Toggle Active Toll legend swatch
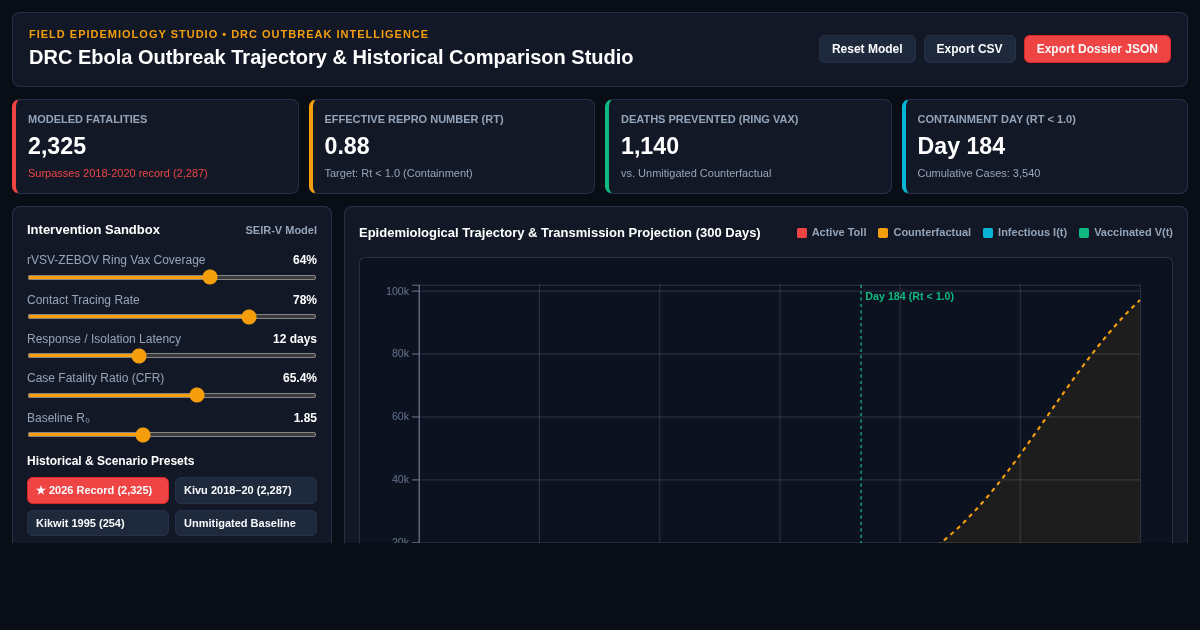This screenshot has width=1200, height=630. 802,233
